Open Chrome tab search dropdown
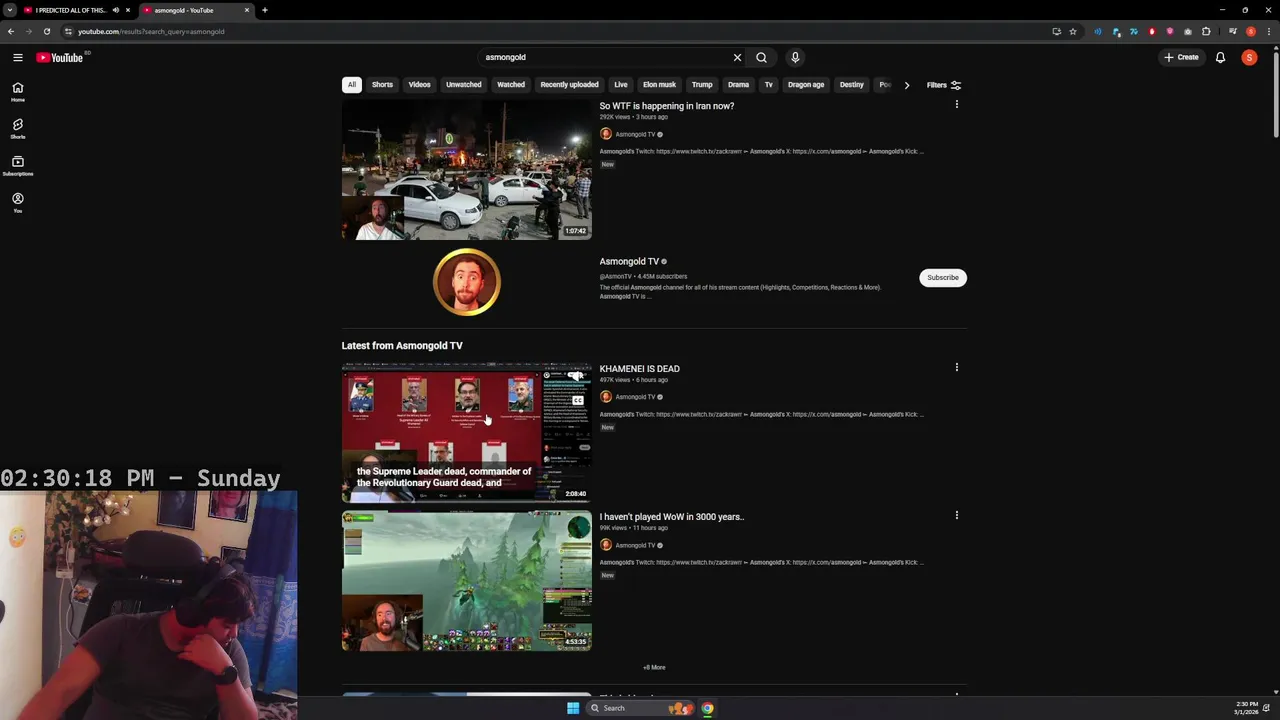This screenshot has height=720, width=1280. pos(10,10)
